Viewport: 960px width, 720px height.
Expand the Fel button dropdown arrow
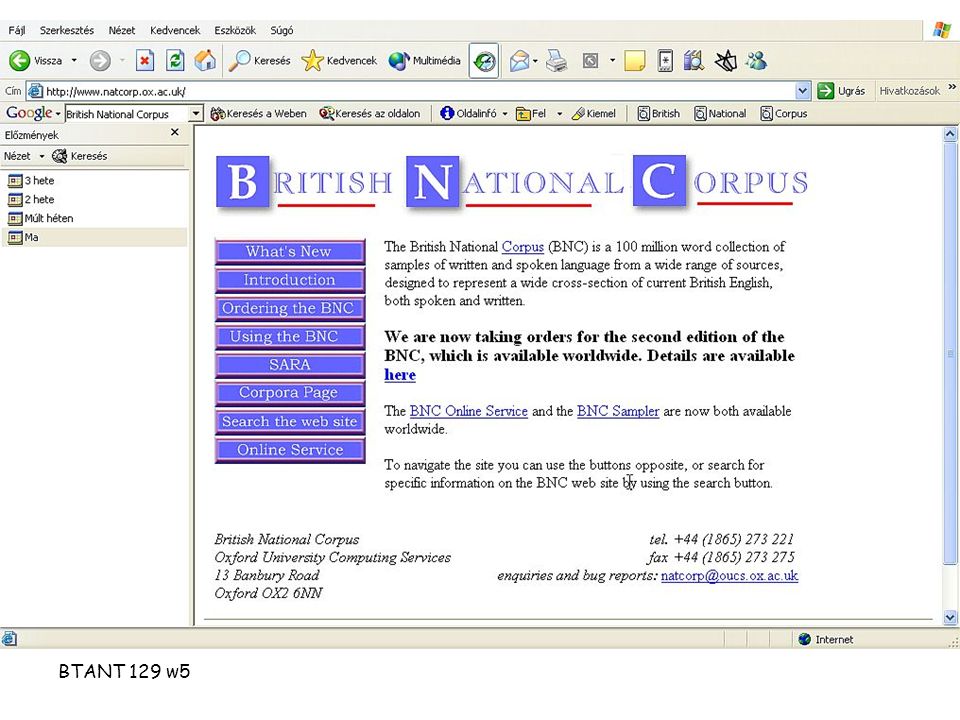pos(559,113)
